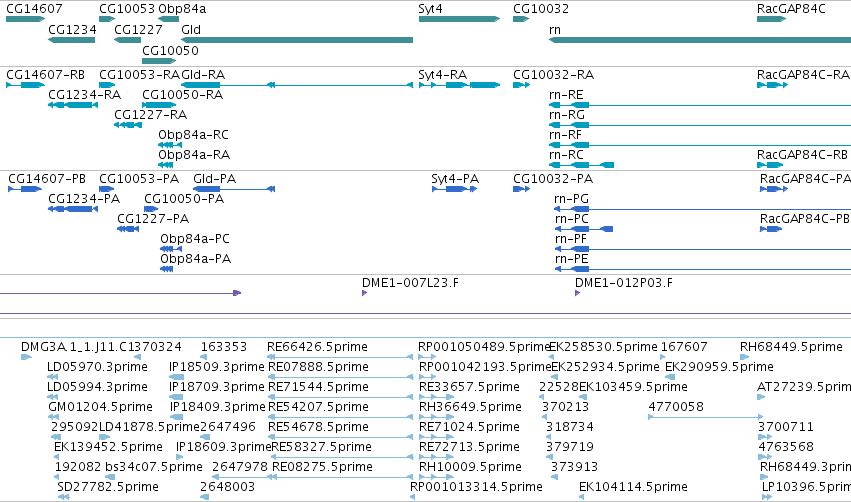Select protein label CG10032-PA
This screenshot has width=851, height=502.
click(x=553, y=179)
